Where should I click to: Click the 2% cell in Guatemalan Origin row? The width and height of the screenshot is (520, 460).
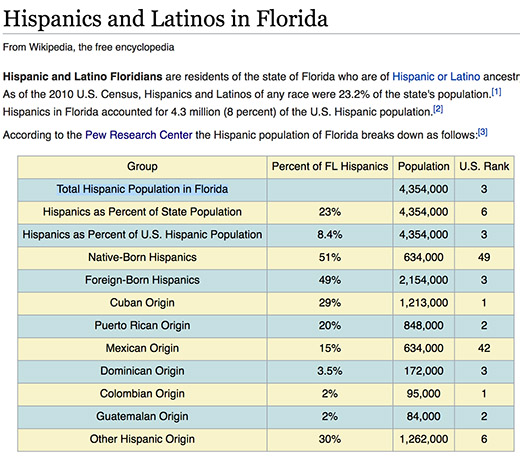(x=330, y=416)
